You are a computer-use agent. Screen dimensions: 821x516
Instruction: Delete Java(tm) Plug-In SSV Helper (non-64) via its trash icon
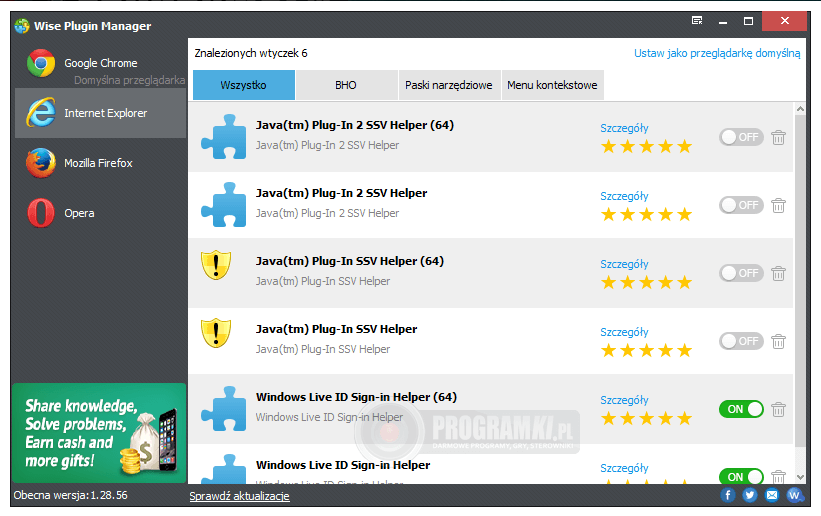[779, 342]
